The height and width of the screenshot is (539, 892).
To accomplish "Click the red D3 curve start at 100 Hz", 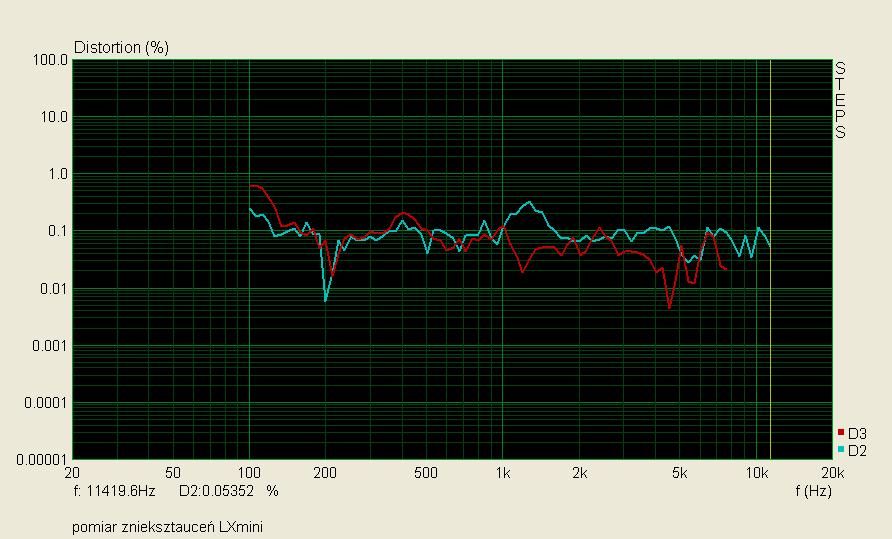I will point(251,186).
